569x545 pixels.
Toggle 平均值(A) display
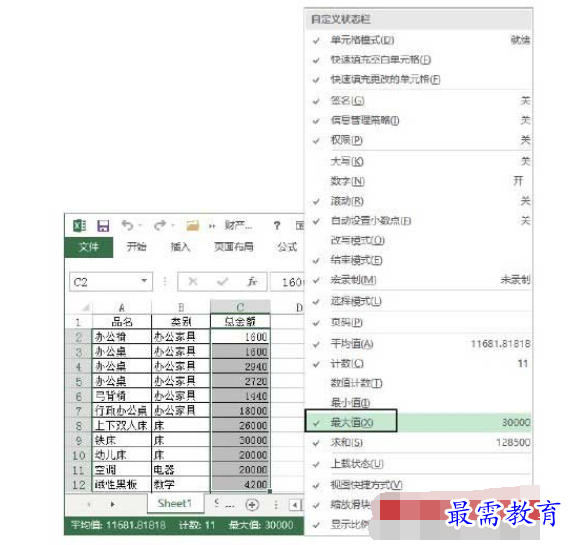tap(418, 344)
